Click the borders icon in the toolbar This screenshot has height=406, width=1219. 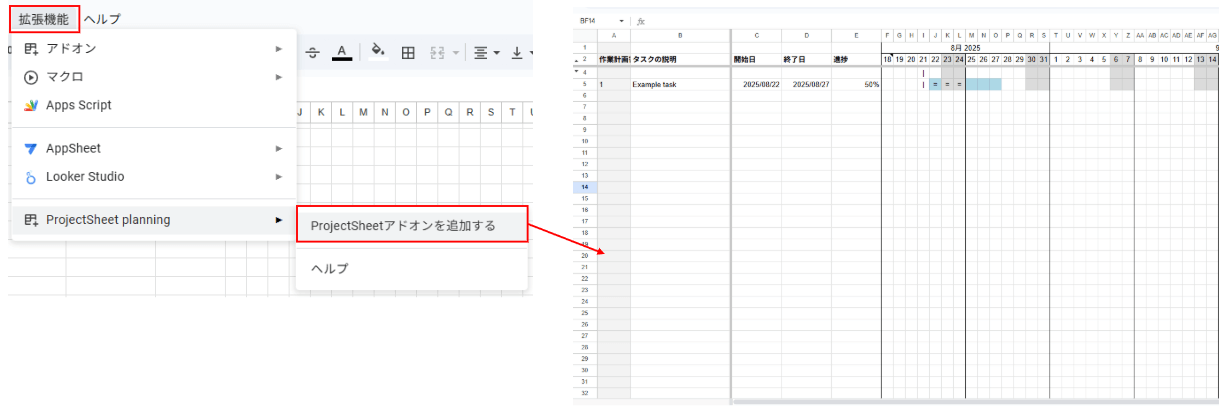[408, 53]
